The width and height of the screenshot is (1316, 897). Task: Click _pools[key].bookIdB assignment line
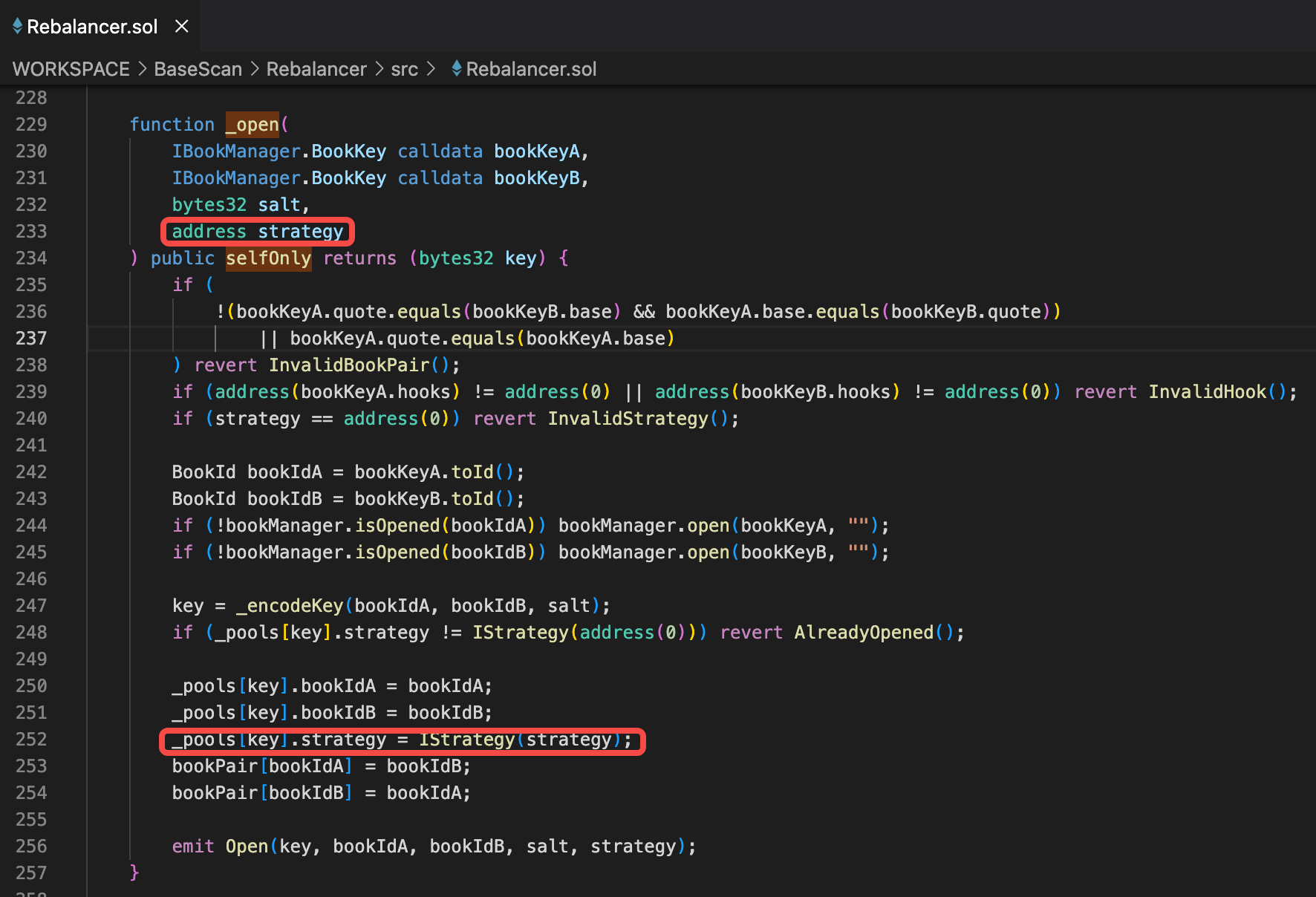(332, 713)
